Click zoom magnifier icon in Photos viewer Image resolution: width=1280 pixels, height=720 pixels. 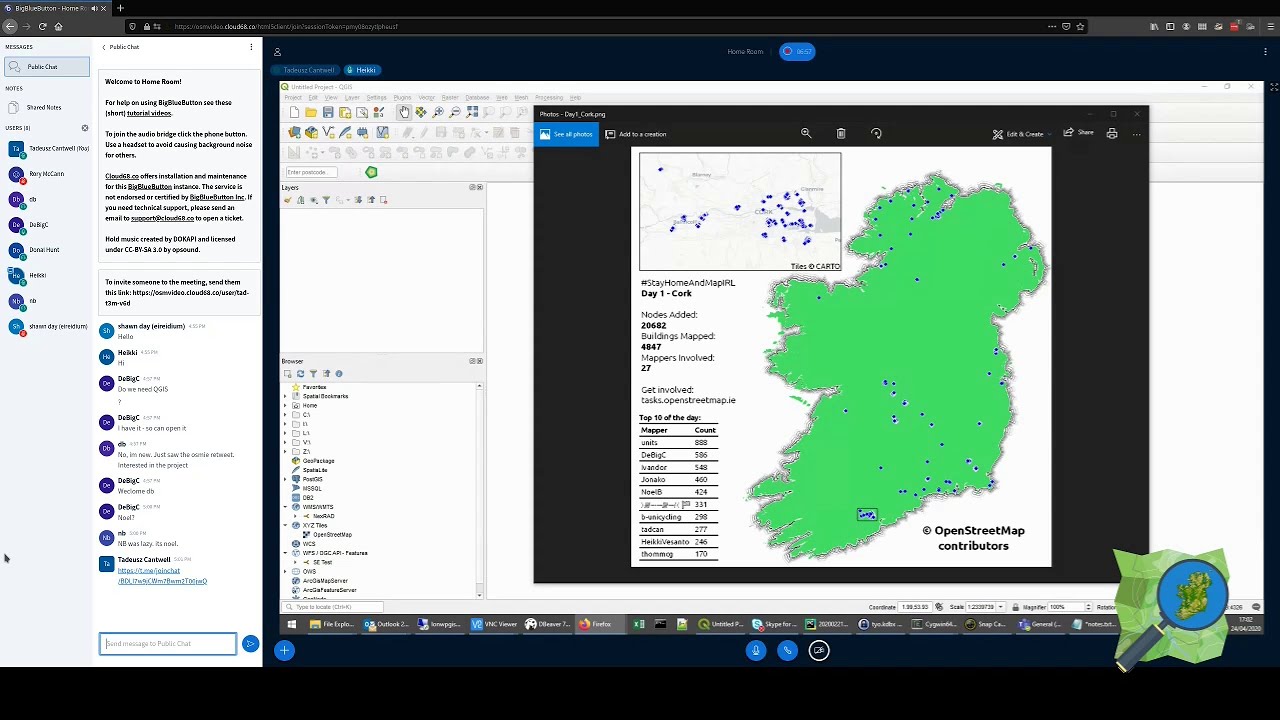click(806, 133)
